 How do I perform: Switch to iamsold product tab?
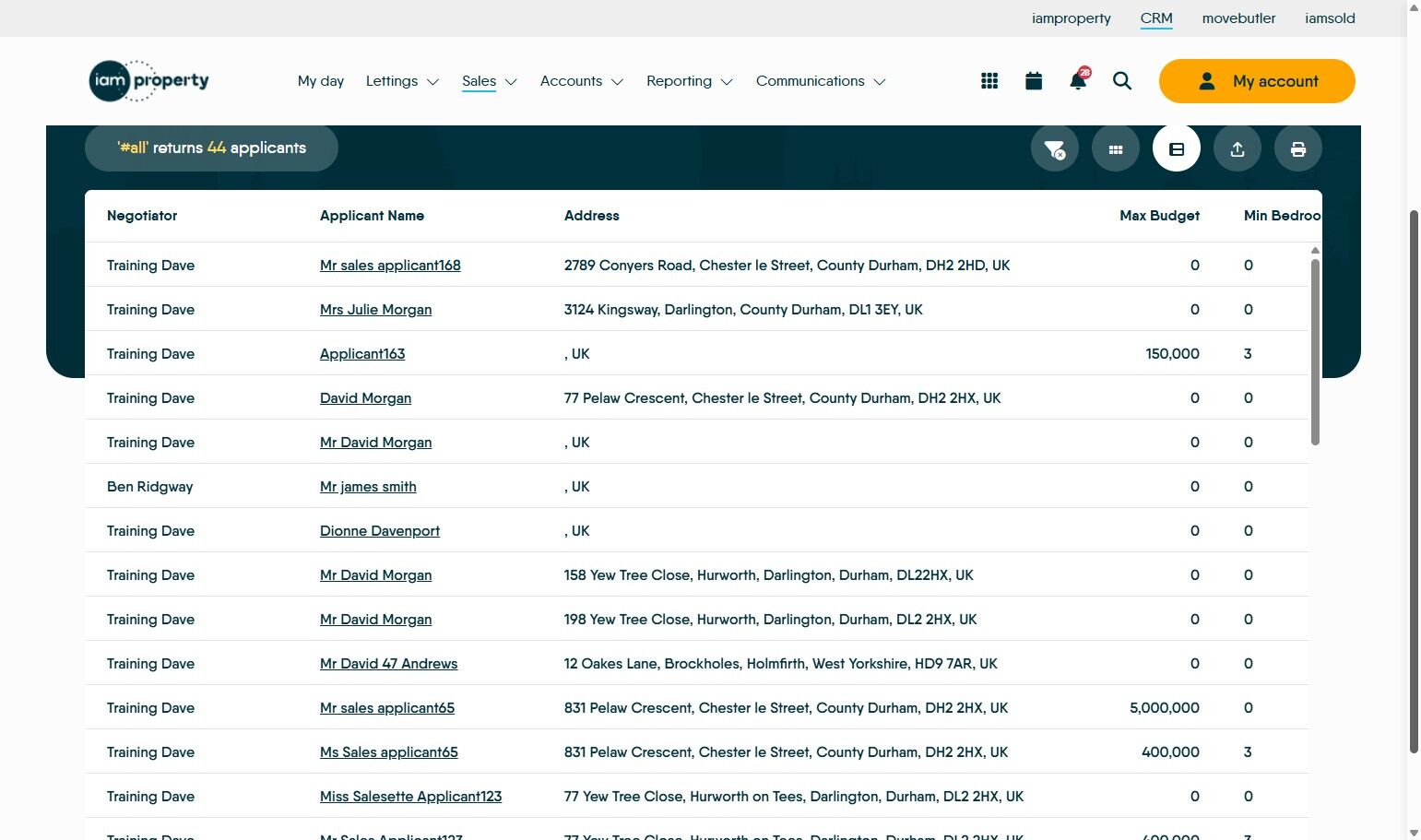(x=1330, y=18)
